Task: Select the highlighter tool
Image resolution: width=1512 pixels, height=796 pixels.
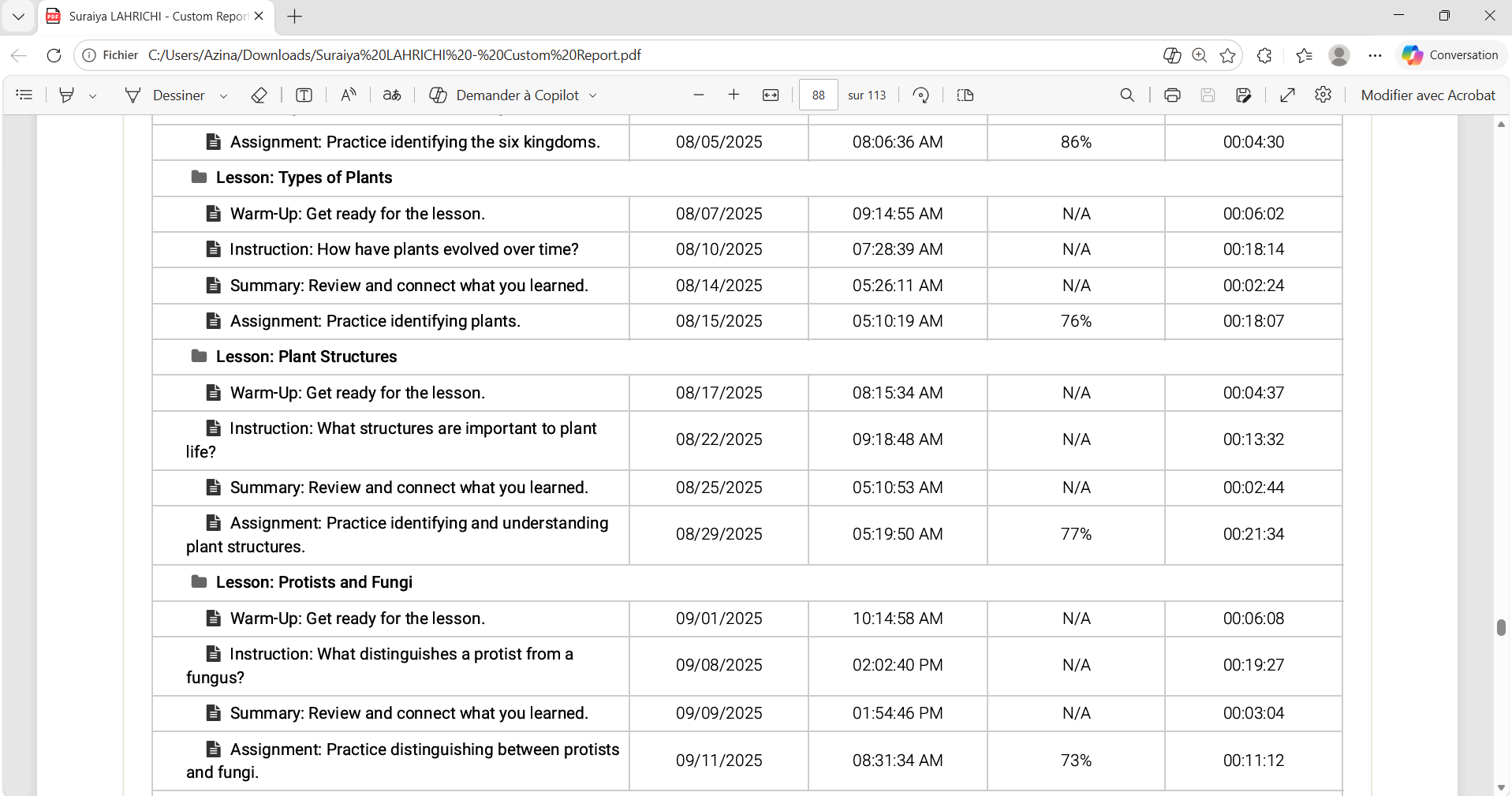Action: 67,95
